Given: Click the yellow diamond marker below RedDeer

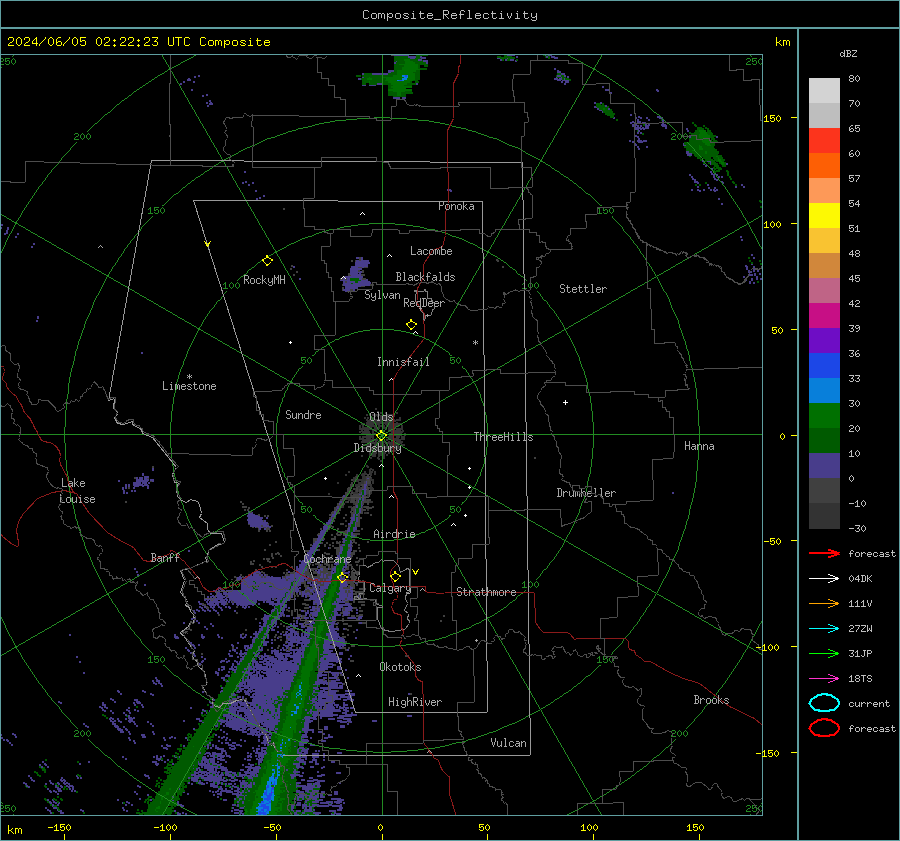Looking at the screenshot, I should tap(411, 325).
